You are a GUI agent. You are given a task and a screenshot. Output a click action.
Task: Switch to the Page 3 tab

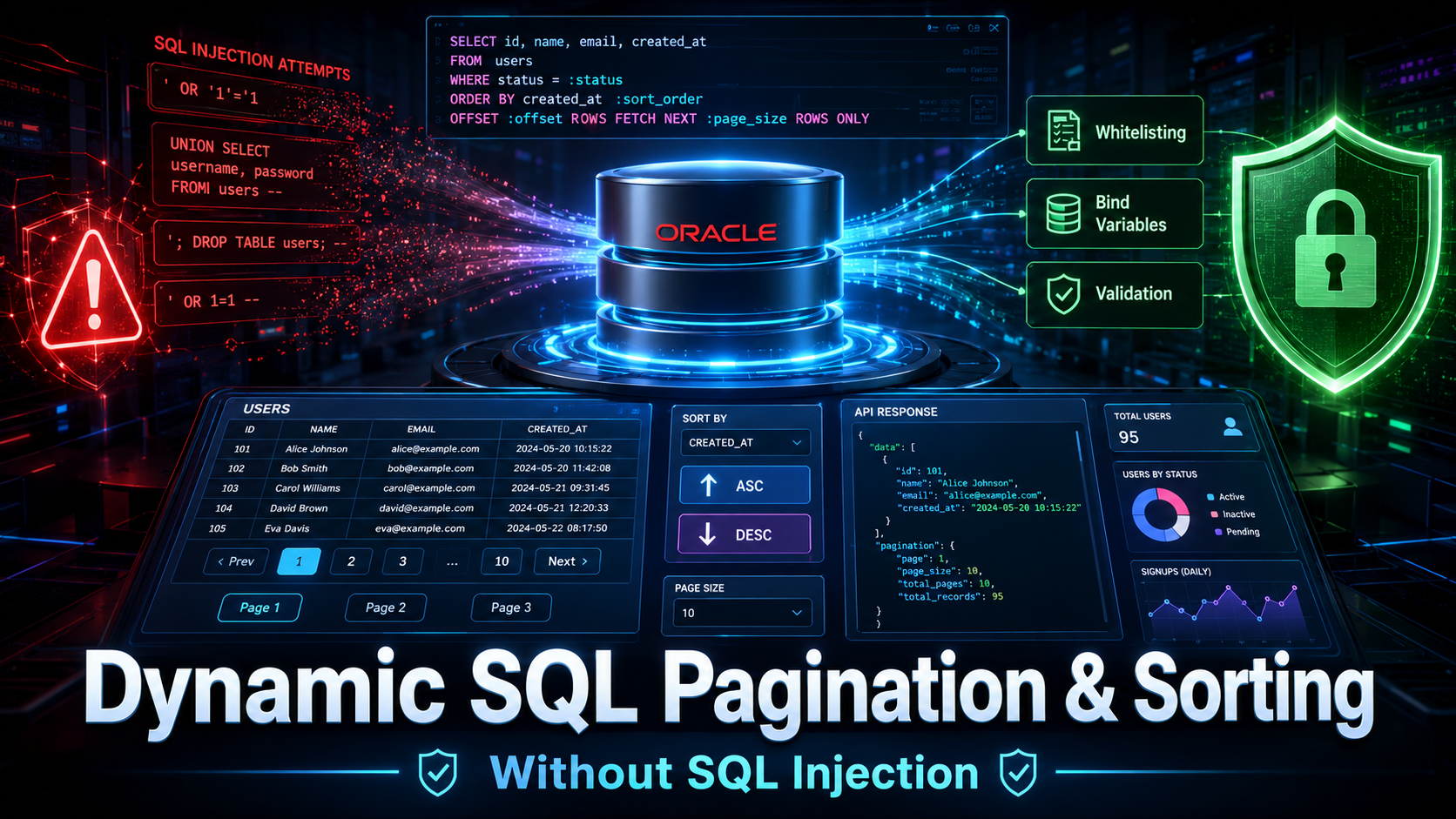511,608
